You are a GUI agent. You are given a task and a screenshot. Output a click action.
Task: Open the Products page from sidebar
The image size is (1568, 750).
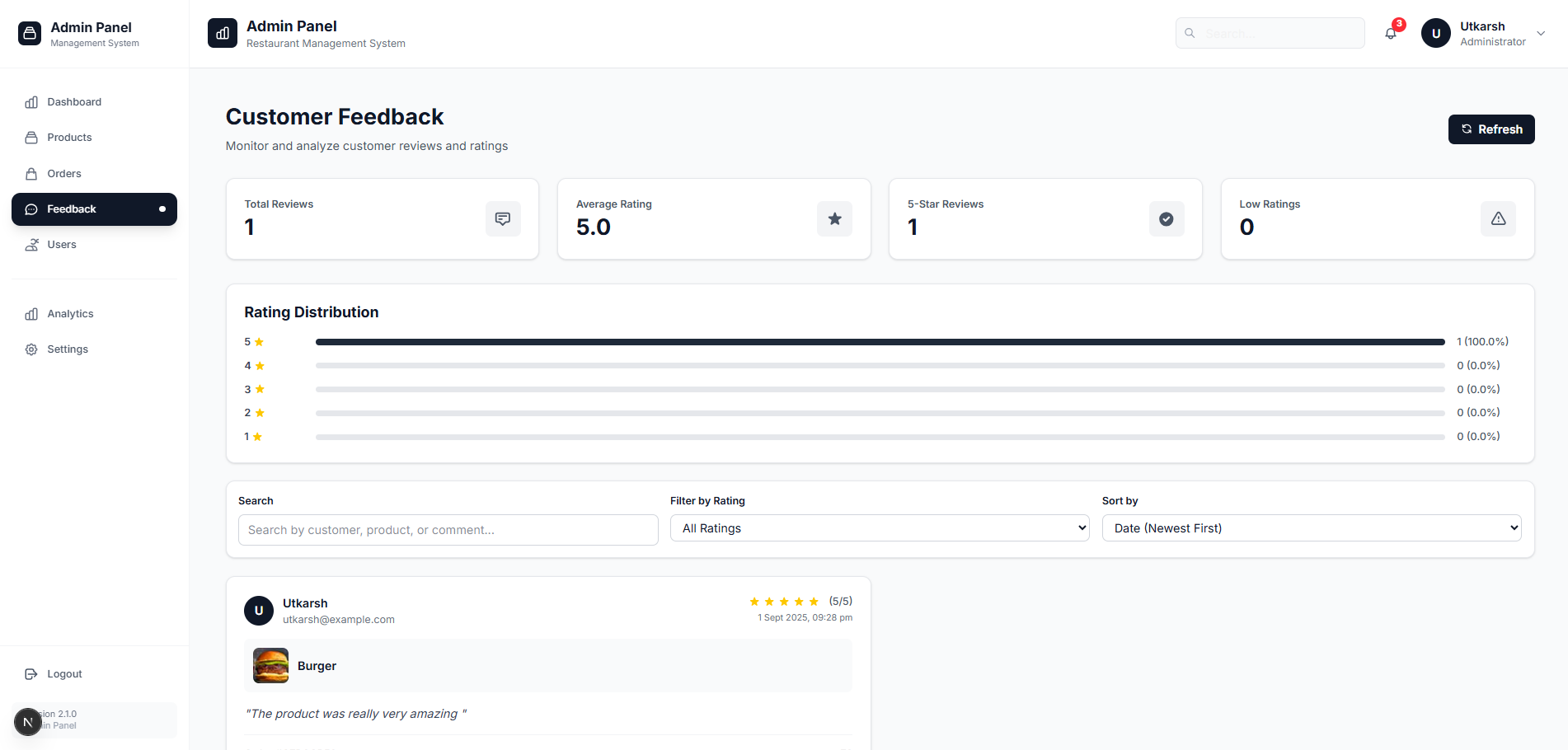coord(69,138)
